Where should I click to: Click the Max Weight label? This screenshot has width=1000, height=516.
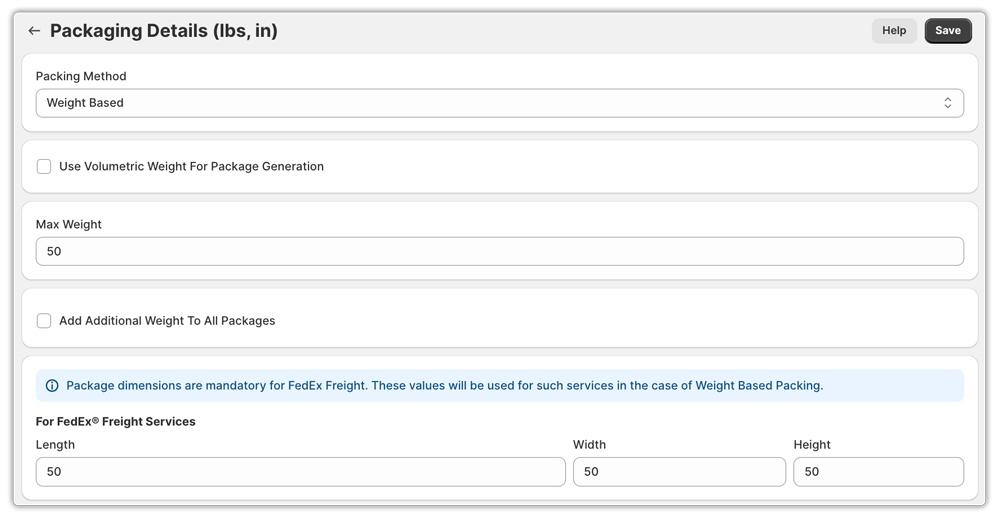point(69,225)
